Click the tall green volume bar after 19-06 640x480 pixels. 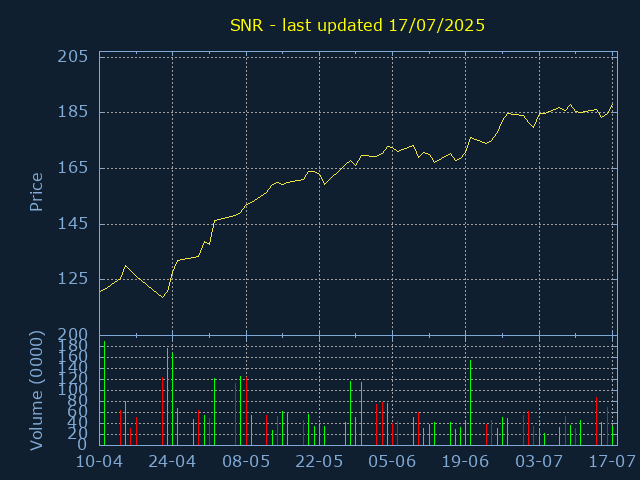[x=471, y=402]
